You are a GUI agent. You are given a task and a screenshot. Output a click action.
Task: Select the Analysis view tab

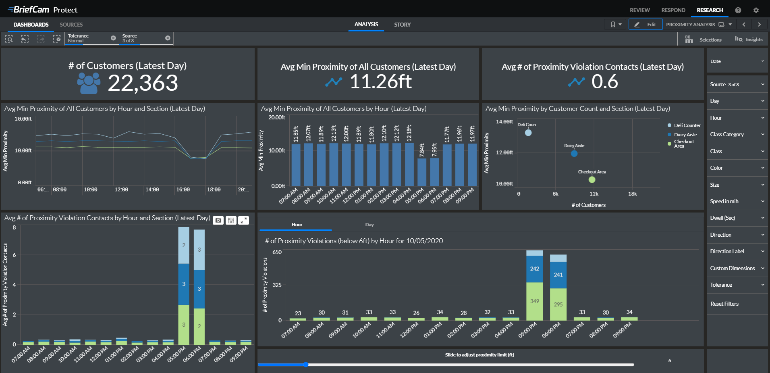pyautogui.click(x=366, y=24)
